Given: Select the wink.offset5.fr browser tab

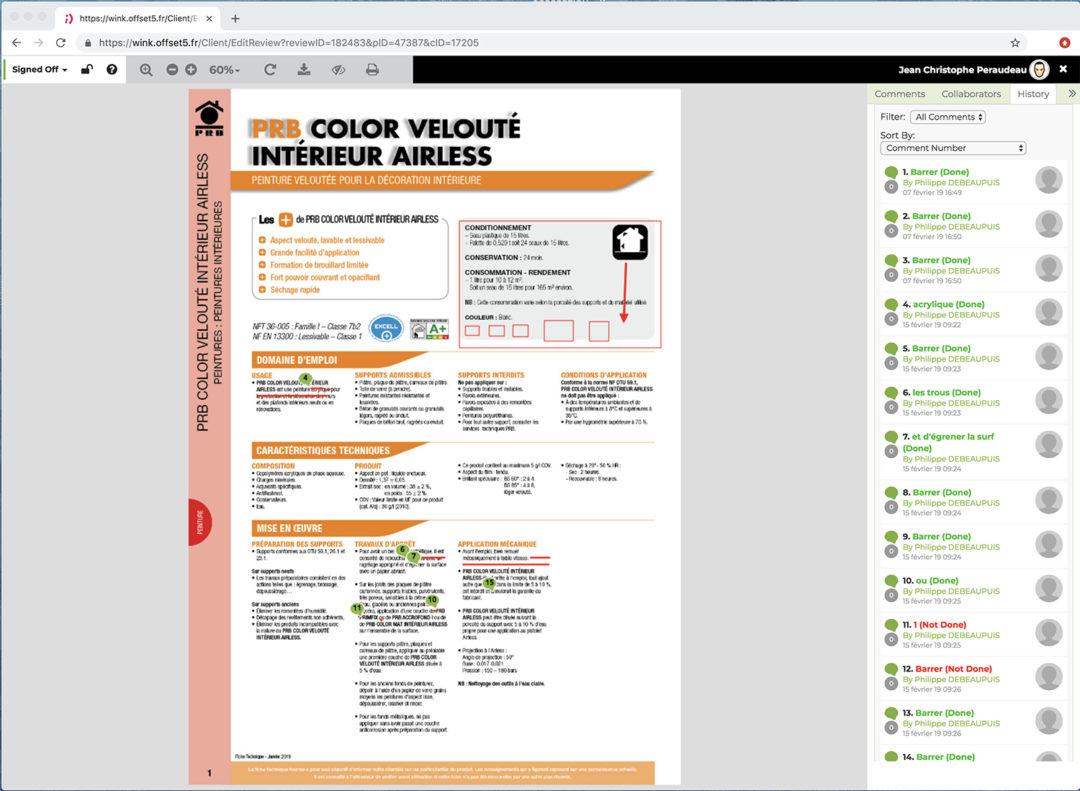Looking at the screenshot, I should pos(137,19).
